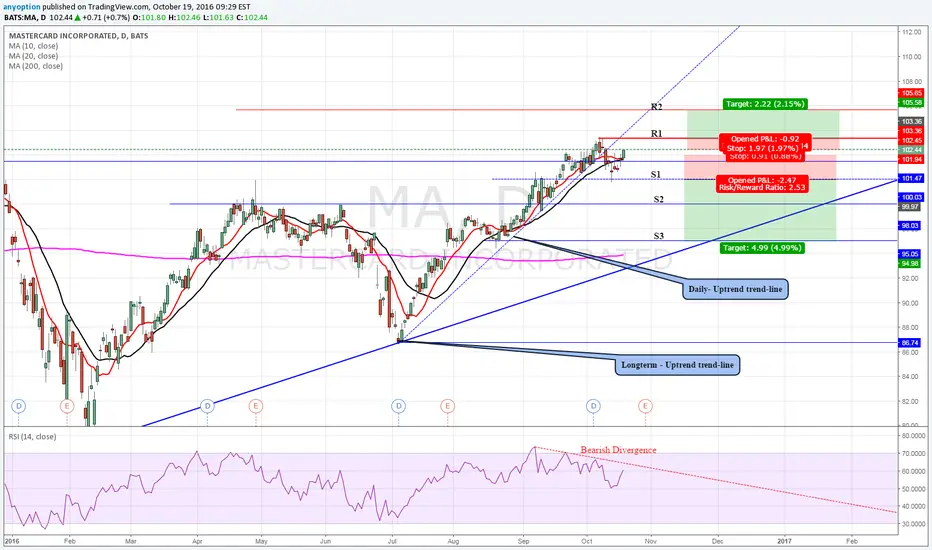932x550 pixels.
Task: Select the MA (10, close) indicator label
Action: coord(33,46)
